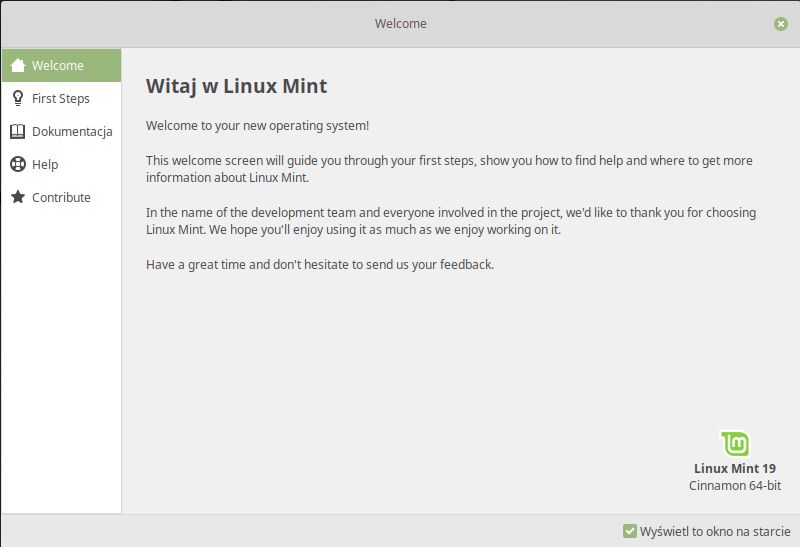Open the First Steps section
Screen dimensions: 800x547
click(x=61, y=98)
